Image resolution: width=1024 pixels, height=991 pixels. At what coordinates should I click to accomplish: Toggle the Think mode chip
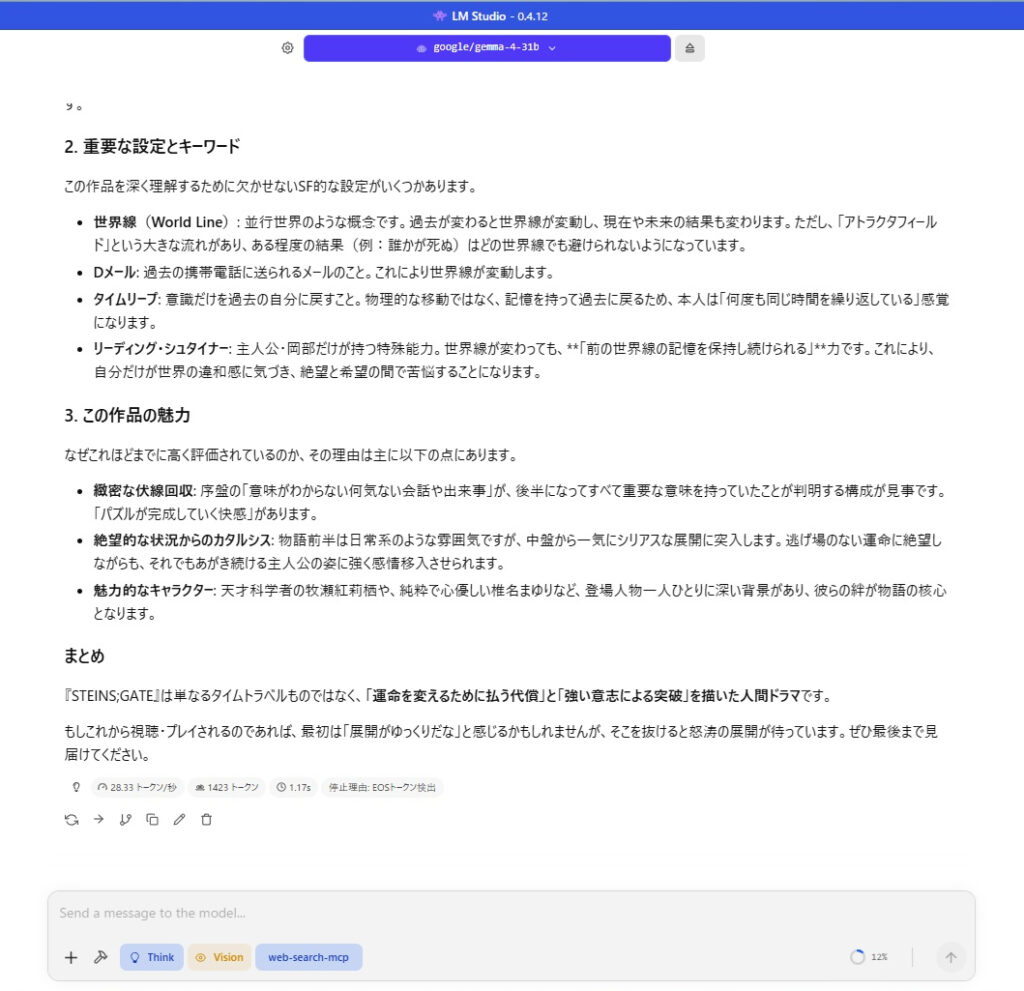pyautogui.click(x=151, y=957)
